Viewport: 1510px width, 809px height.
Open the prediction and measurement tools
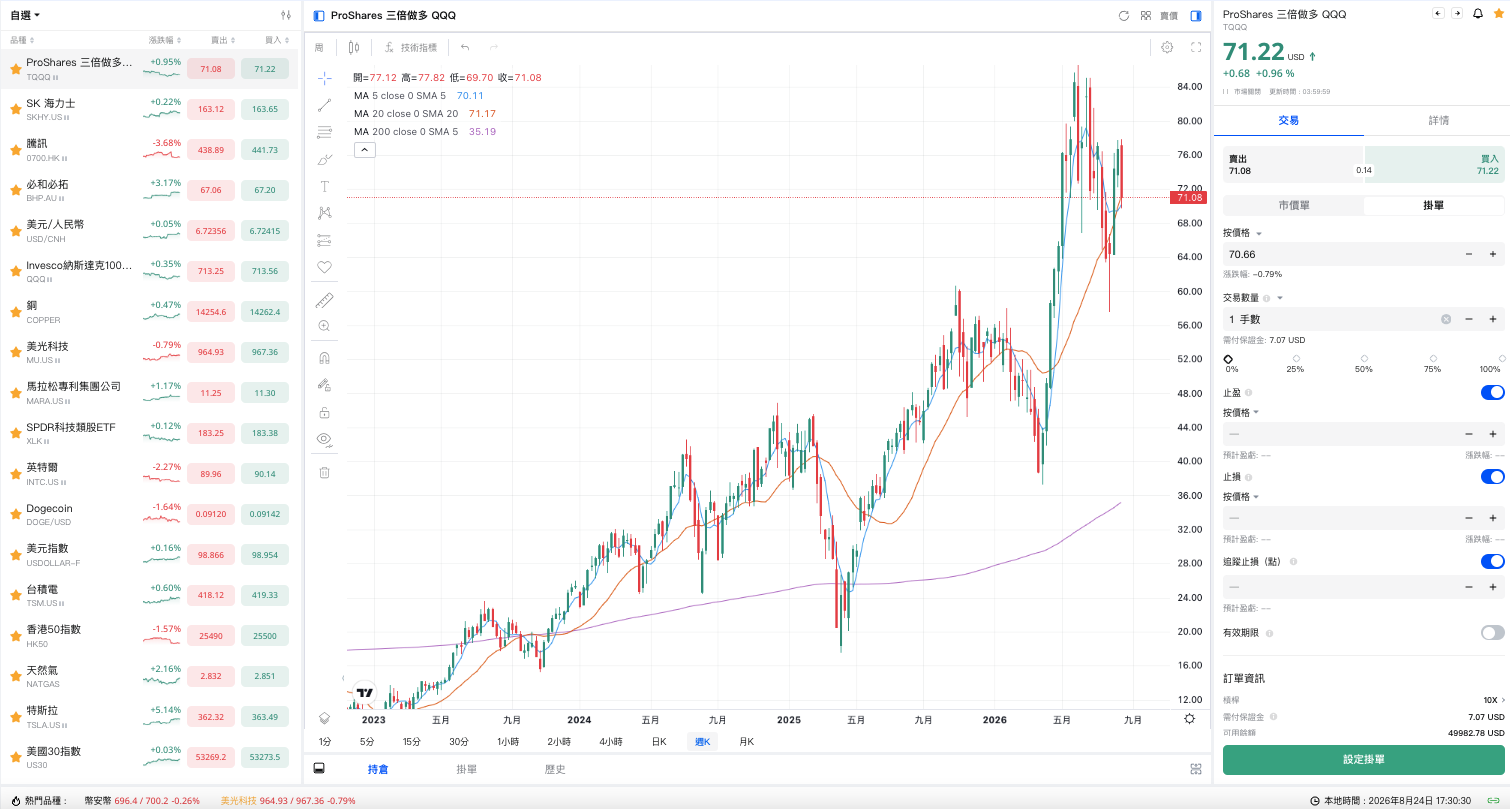click(324, 240)
